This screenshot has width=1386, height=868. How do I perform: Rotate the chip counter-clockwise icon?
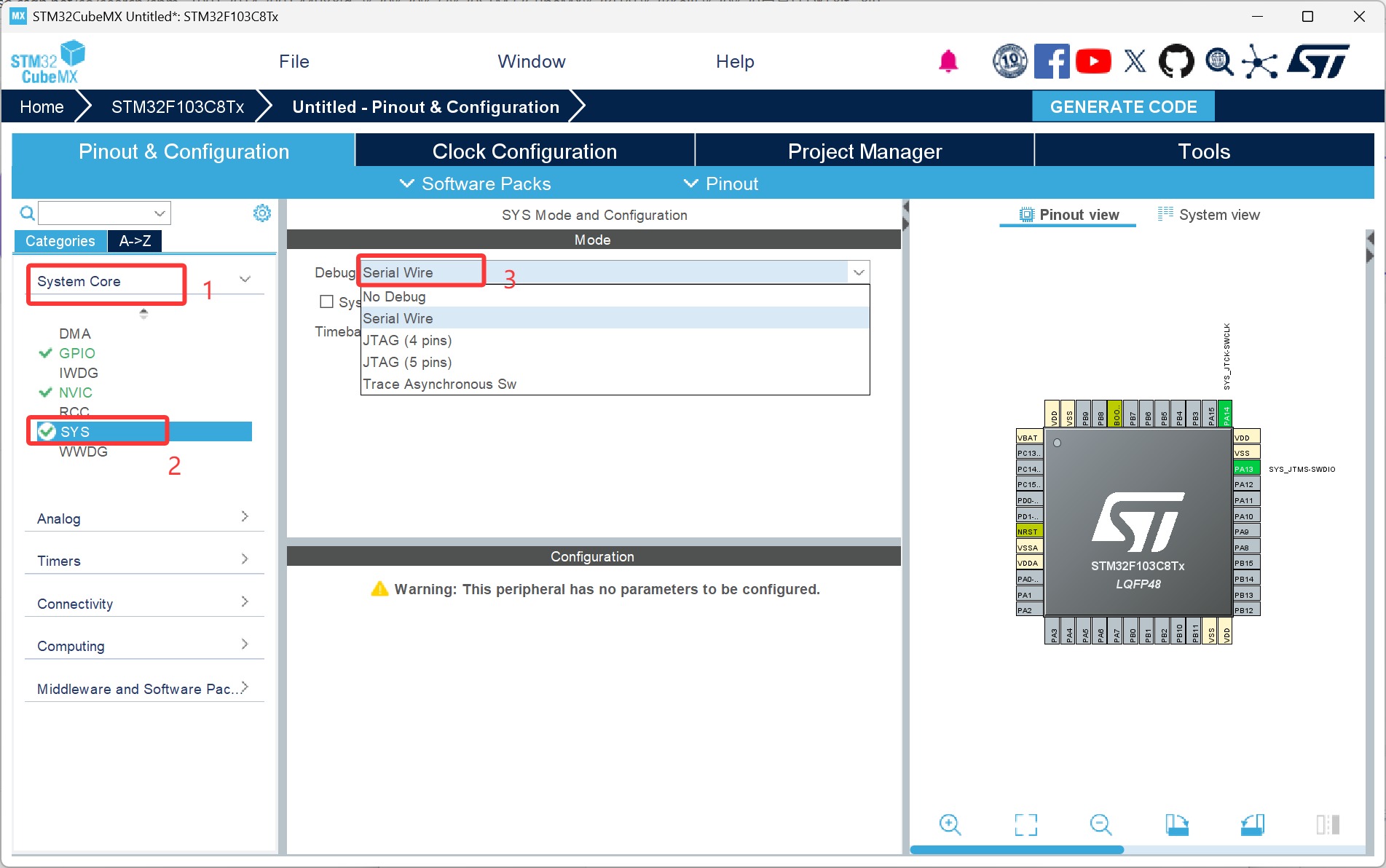pos(1253,824)
